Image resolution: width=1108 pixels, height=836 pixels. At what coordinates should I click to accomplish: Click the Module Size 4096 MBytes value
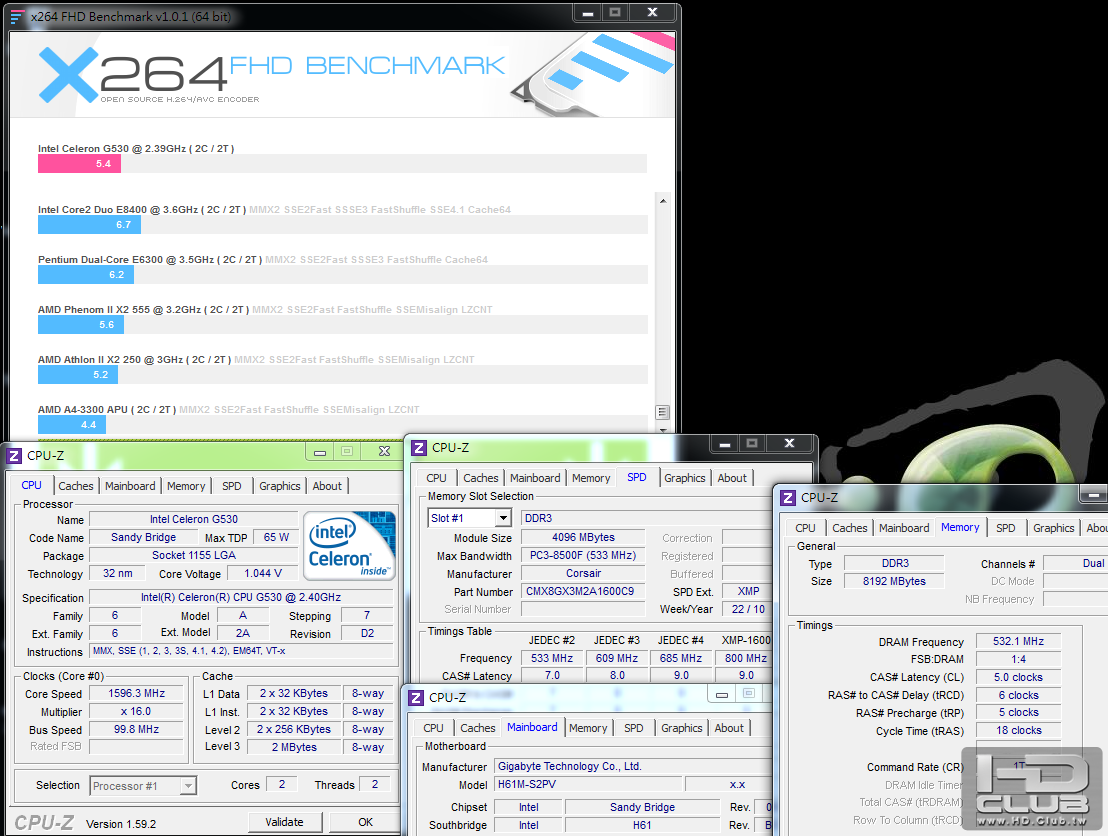pyautogui.click(x=583, y=538)
